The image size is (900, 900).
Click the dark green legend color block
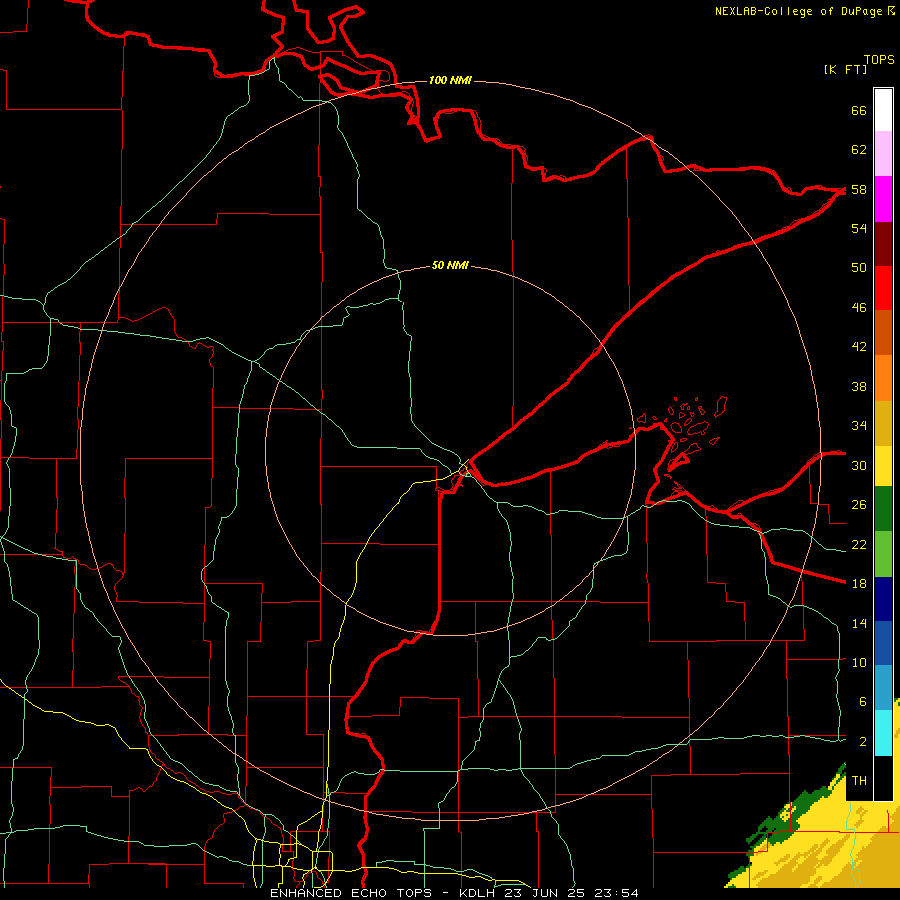pyautogui.click(x=883, y=508)
